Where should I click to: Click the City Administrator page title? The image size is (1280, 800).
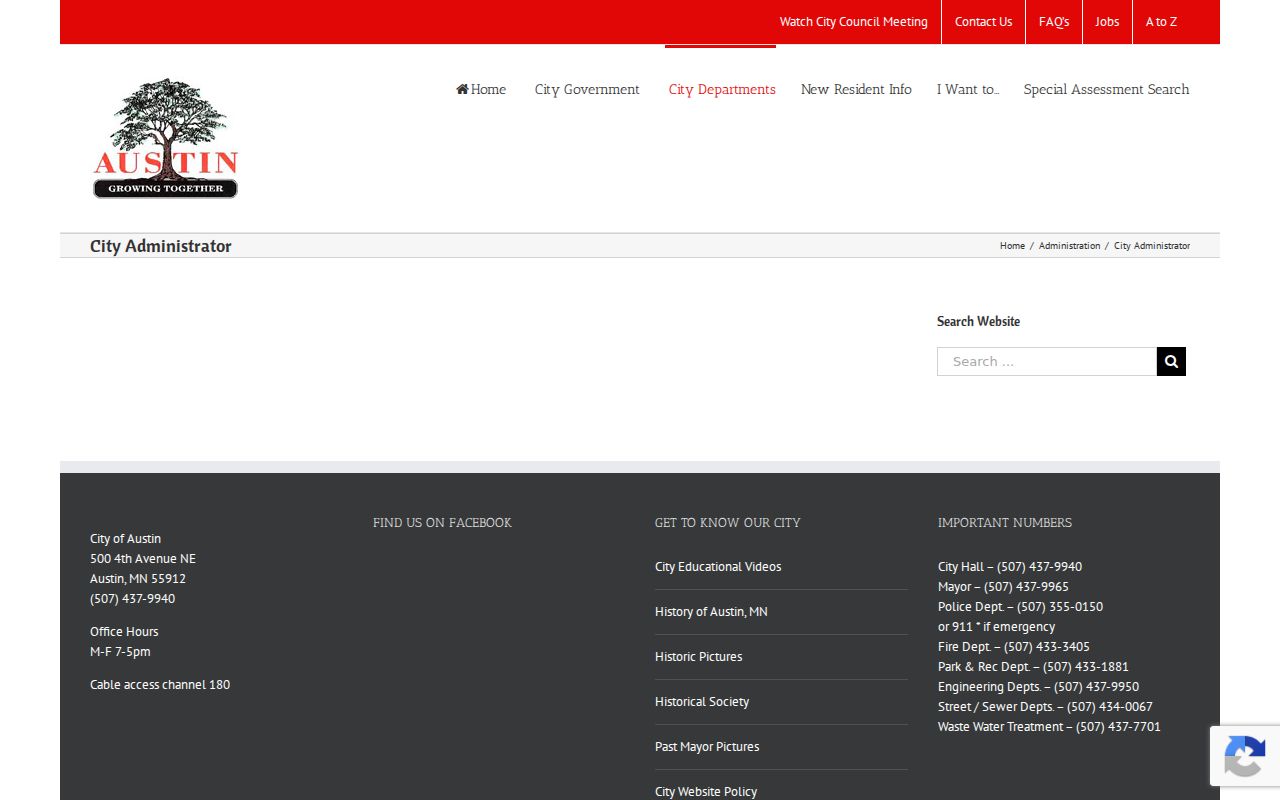point(161,246)
